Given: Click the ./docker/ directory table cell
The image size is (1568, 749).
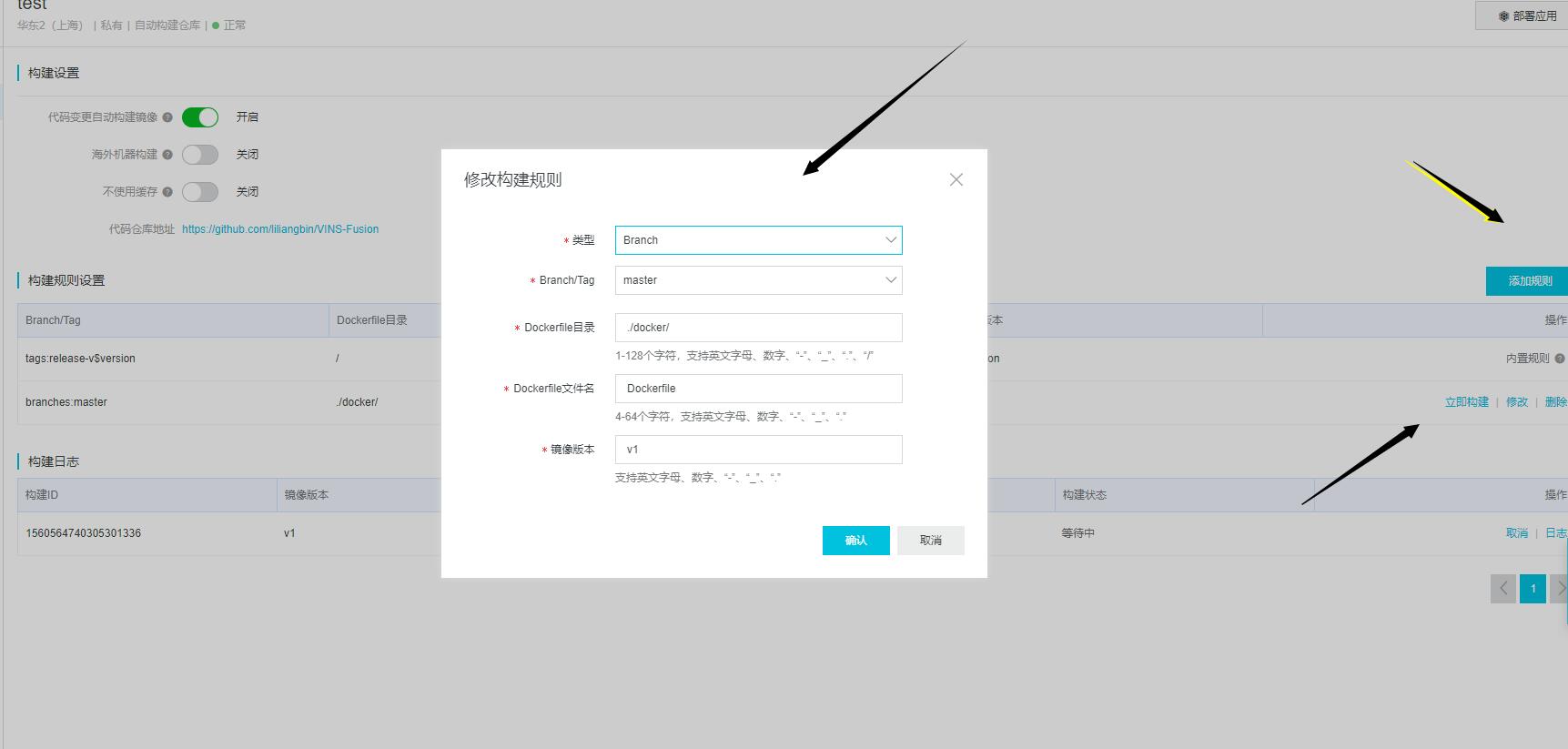Looking at the screenshot, I should (357, 402).
